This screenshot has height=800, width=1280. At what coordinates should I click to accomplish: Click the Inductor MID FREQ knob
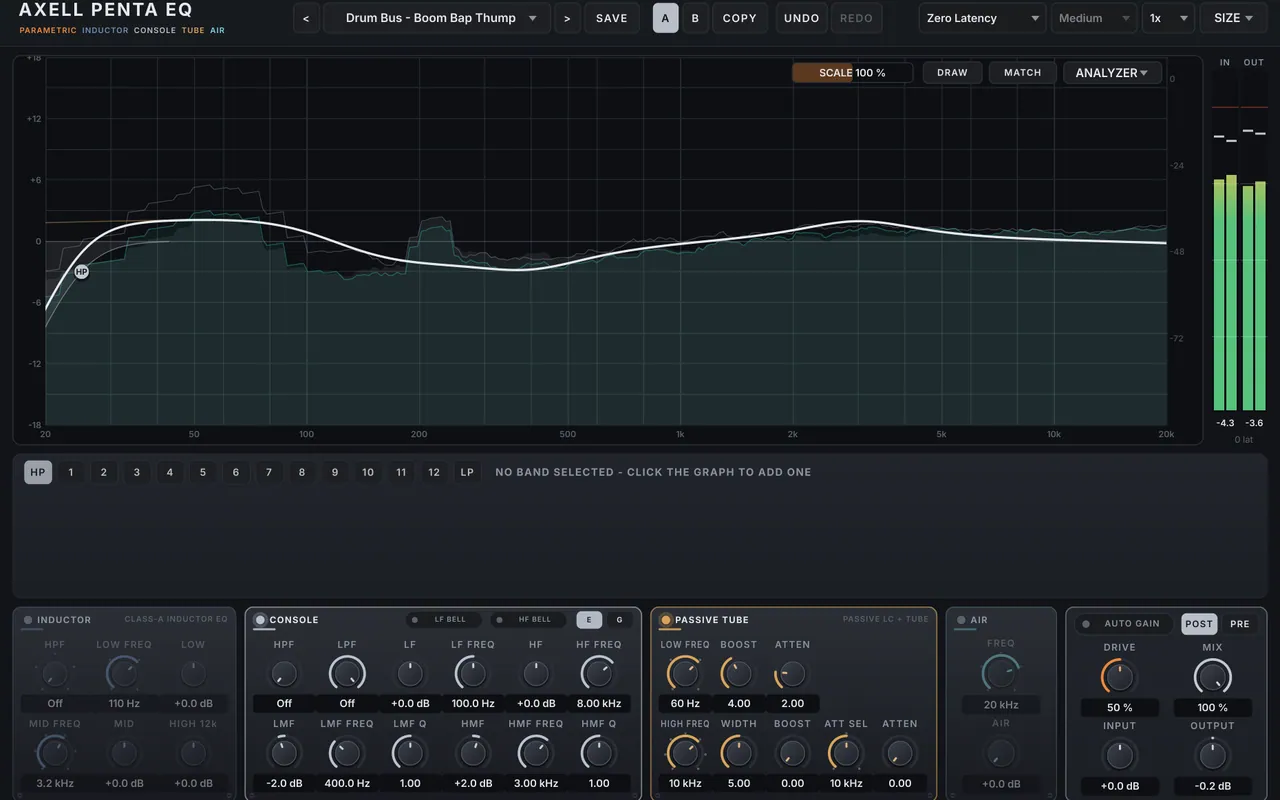tap(55, 752)
